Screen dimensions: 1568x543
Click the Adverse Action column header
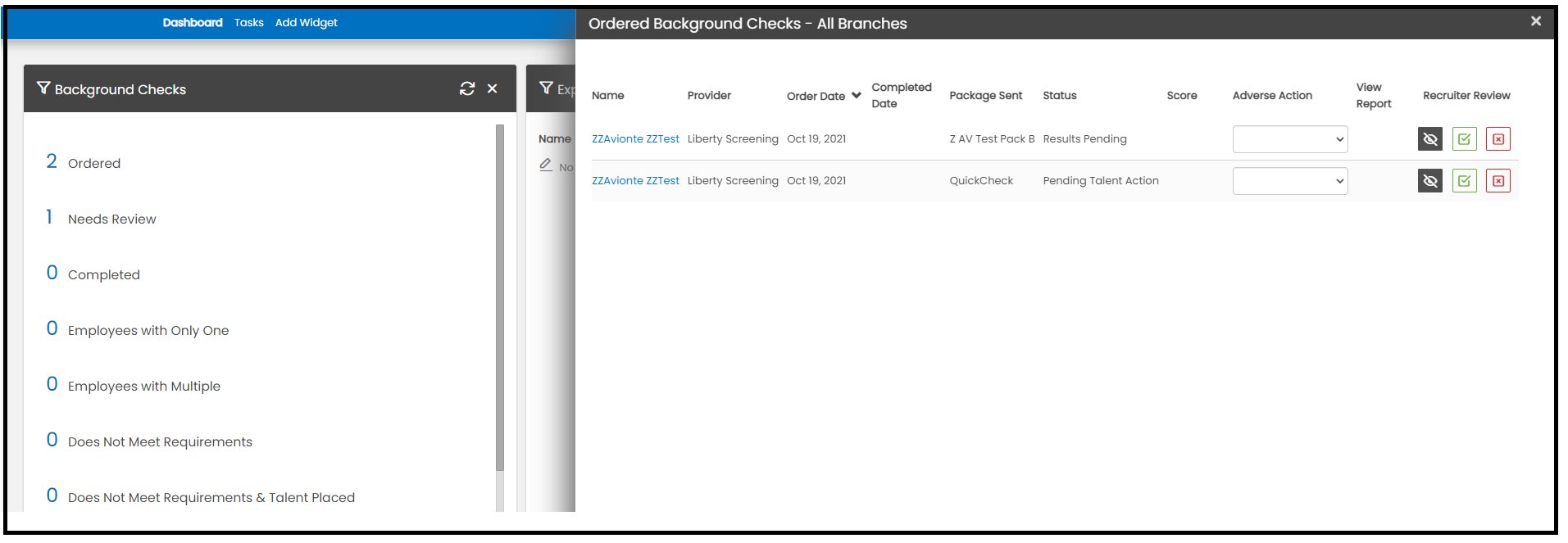click(1272, 96)
